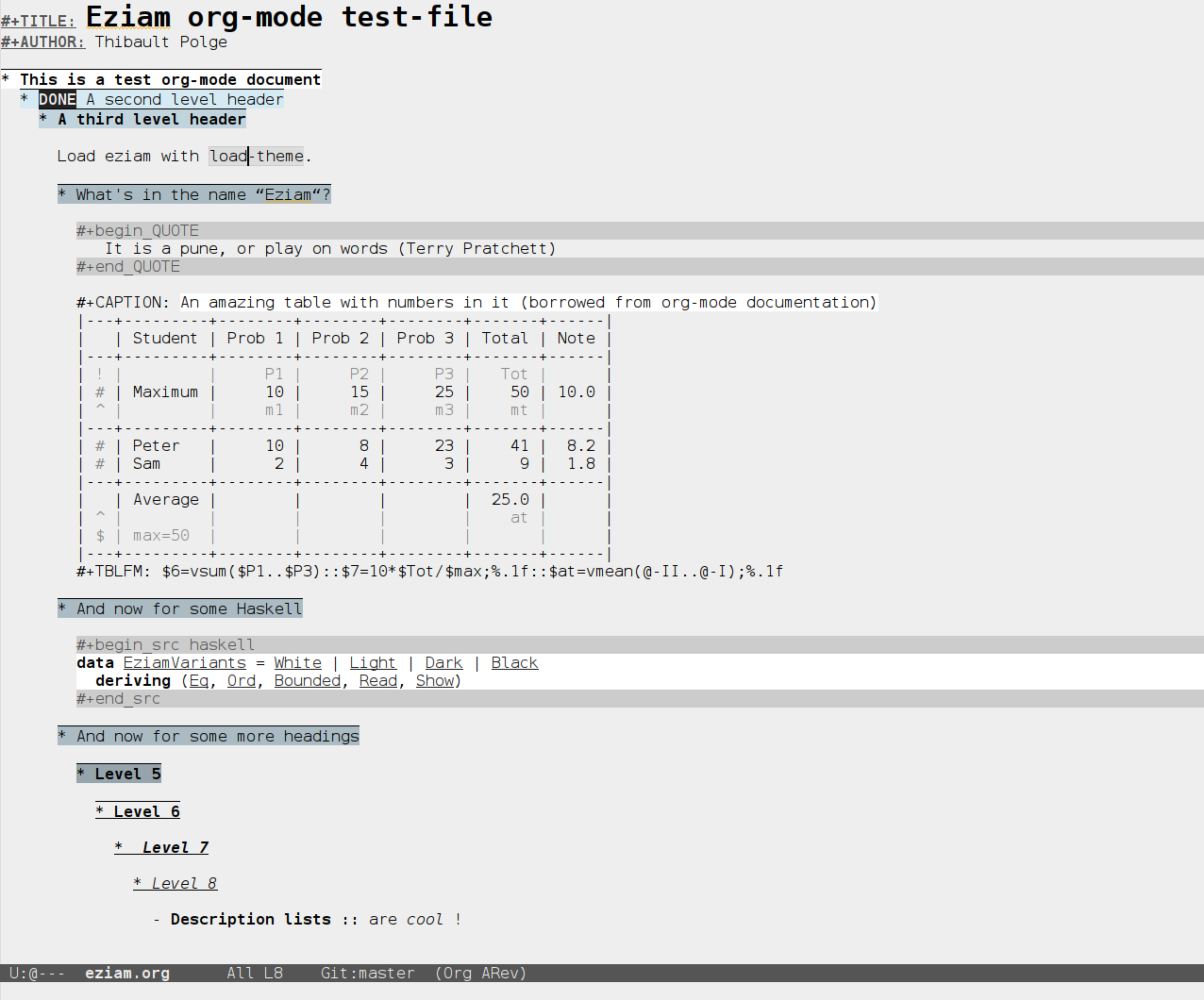1204x1000 pixels.
Task: Click the Ord typeclass name
Action: tap(242, 681)
